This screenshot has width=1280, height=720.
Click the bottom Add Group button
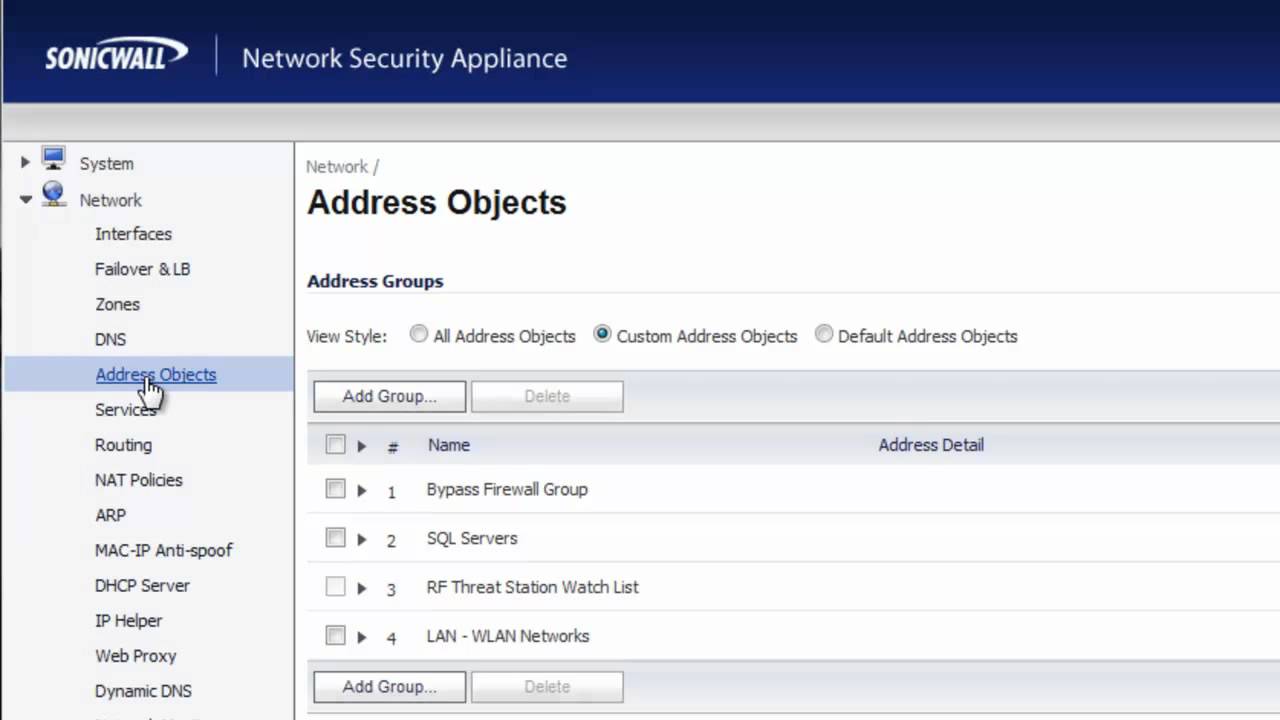(389, 687)
